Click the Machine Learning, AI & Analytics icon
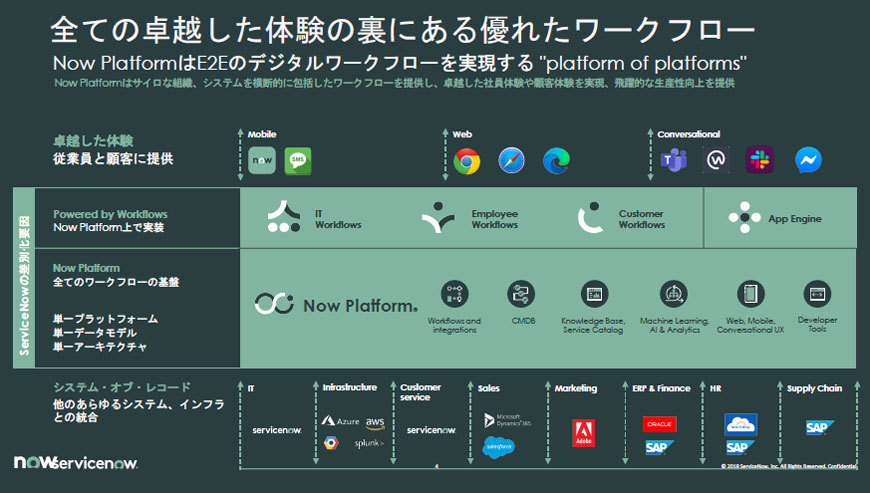The height and width of the screenshot is (493, 870). (674, 294)
